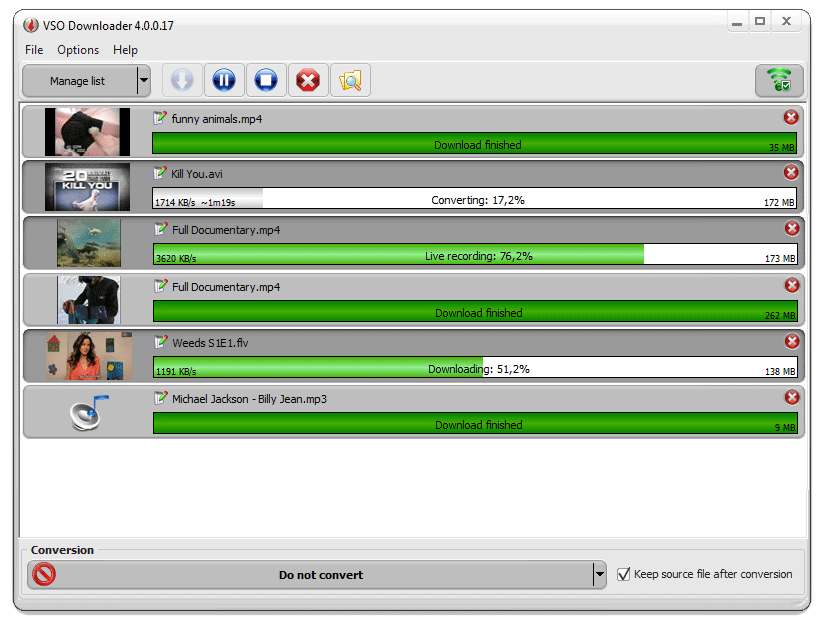This screenshot has width=821, height=625.
Task: Remove the live recording Full Documentary.mp4 item
Action: coord(792,228)
